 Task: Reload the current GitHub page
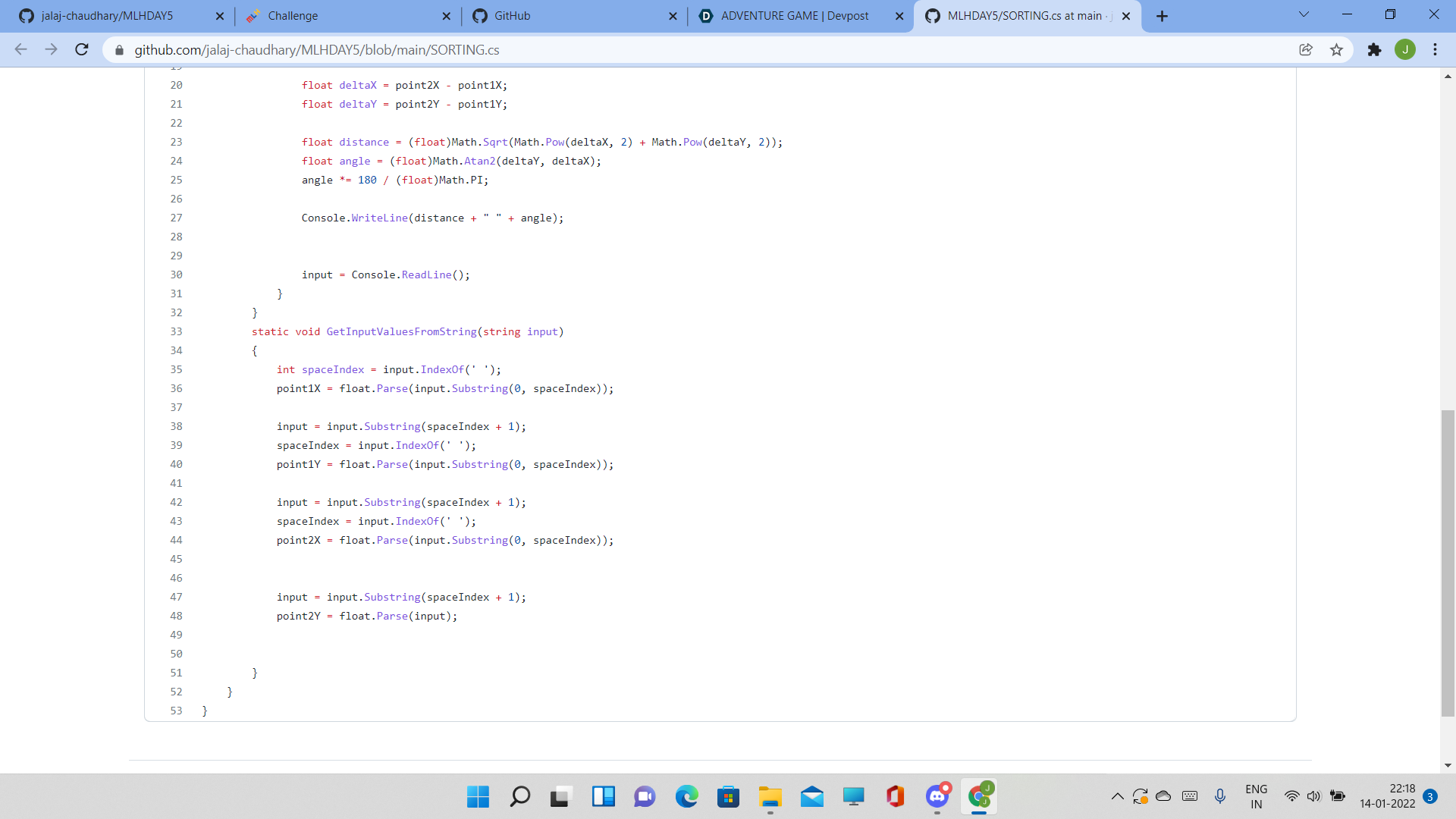pyautogui.click(x=82, y=49)
